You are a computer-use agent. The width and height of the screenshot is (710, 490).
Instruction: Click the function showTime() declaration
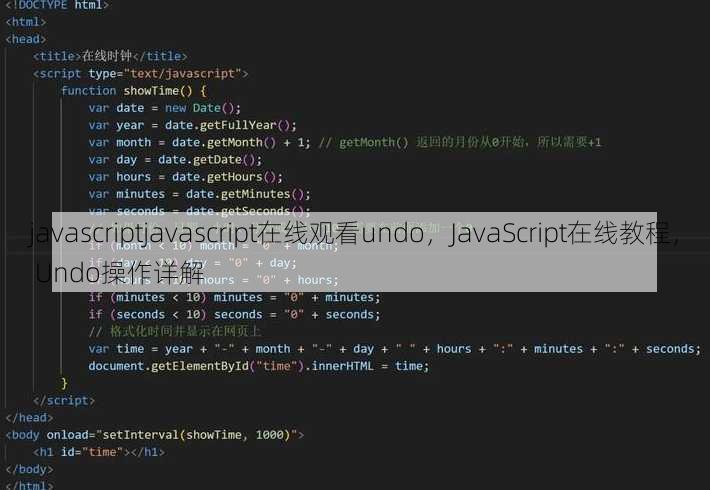[134, 91]
